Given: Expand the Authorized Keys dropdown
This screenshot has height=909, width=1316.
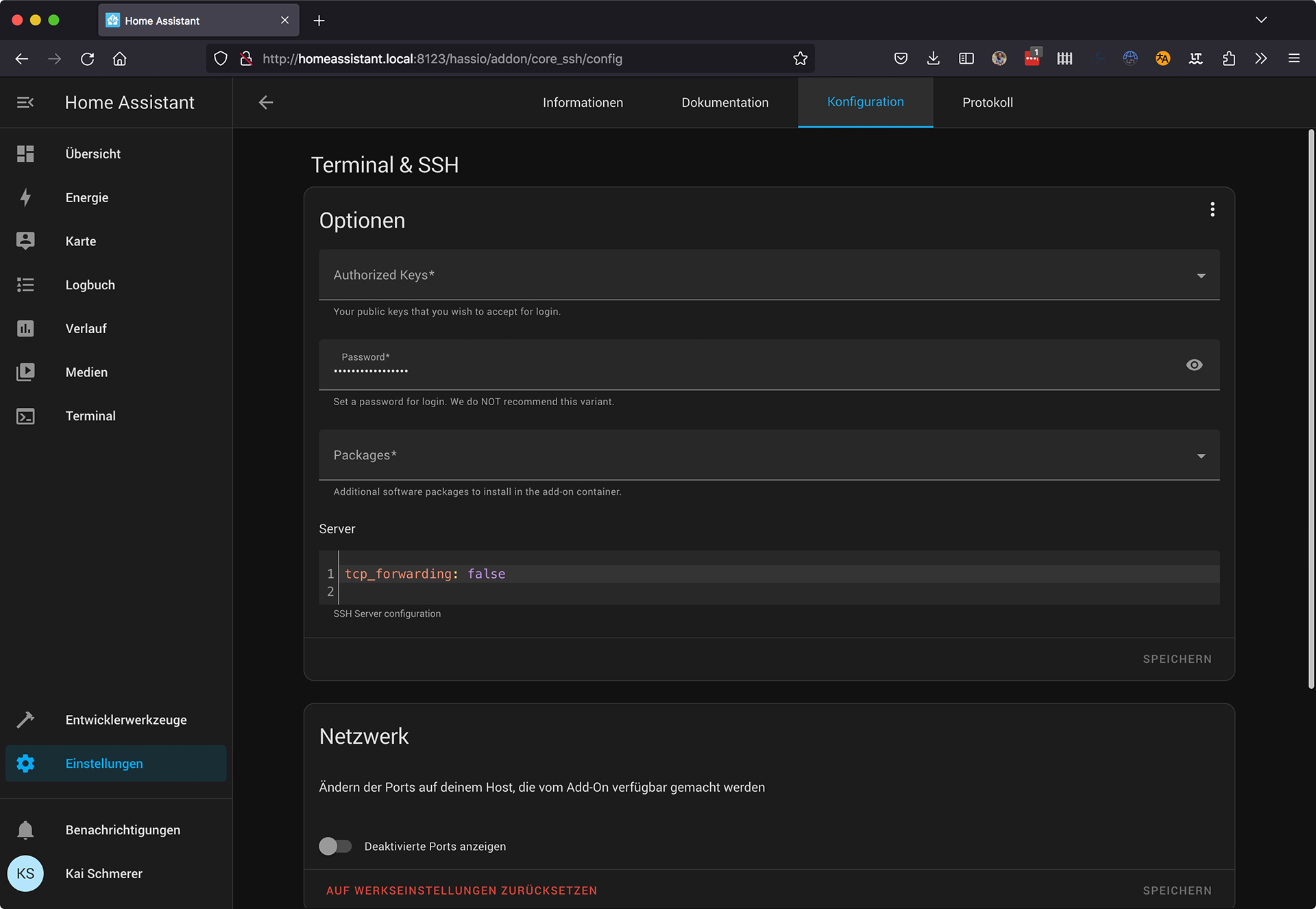Looking at the screenshot, I should pos(1201,276).
